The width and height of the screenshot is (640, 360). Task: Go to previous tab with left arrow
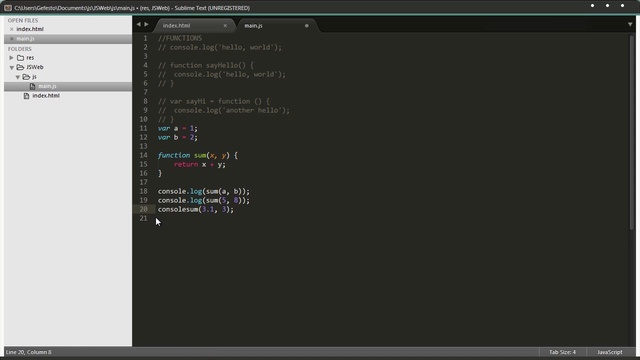(x=138, y=24)
